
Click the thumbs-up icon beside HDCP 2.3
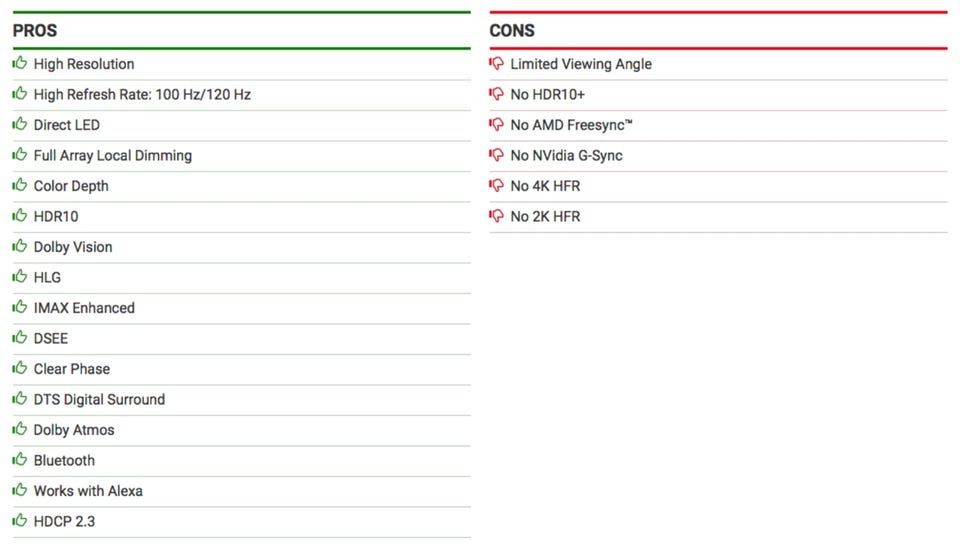pos(20,521)
